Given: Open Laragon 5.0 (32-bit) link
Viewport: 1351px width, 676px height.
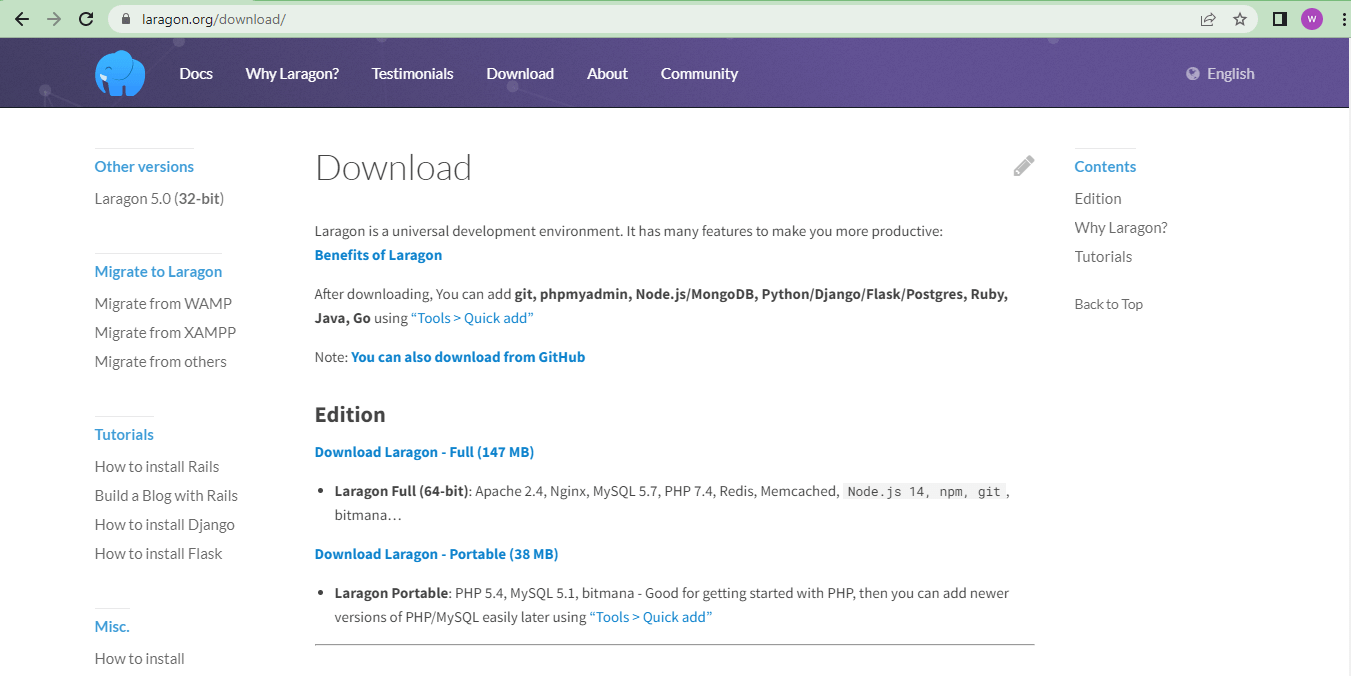Looking at the screenshot, I should tap(159, 199).
